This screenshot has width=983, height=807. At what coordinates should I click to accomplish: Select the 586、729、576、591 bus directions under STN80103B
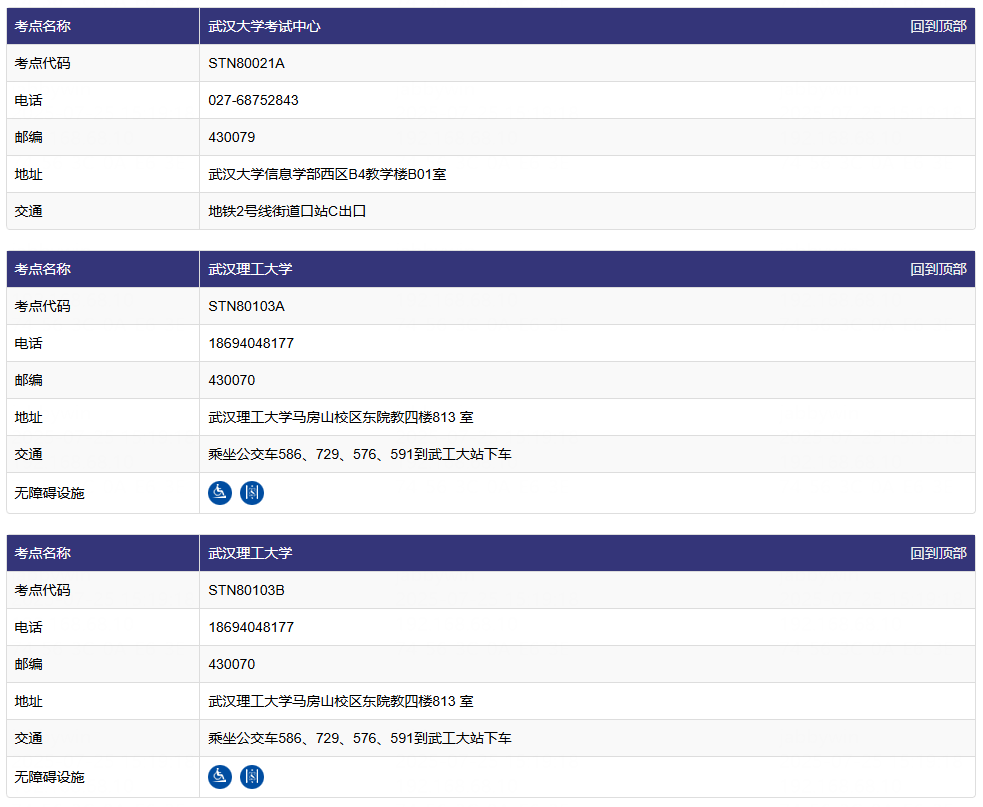pyautogui.click(x=360, y=739)
